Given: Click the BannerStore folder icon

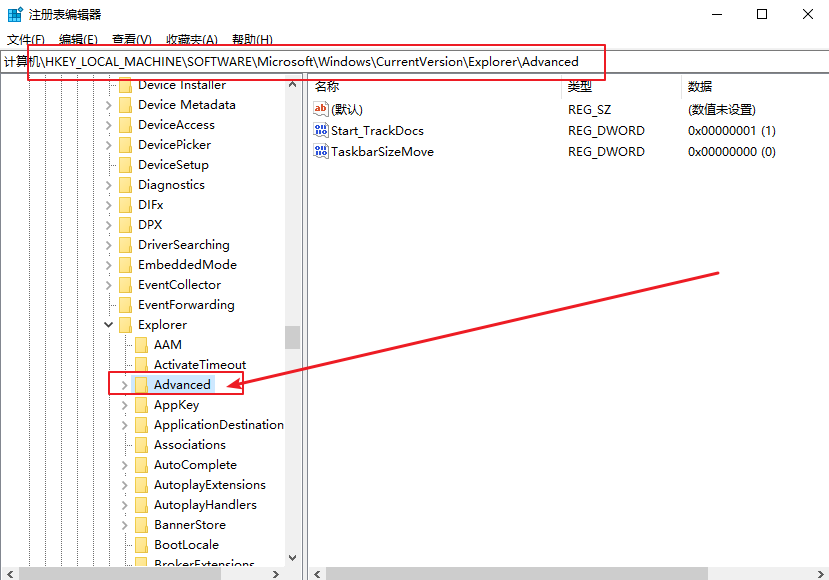Looking at the screenshot, I should [x=141, y=525].
